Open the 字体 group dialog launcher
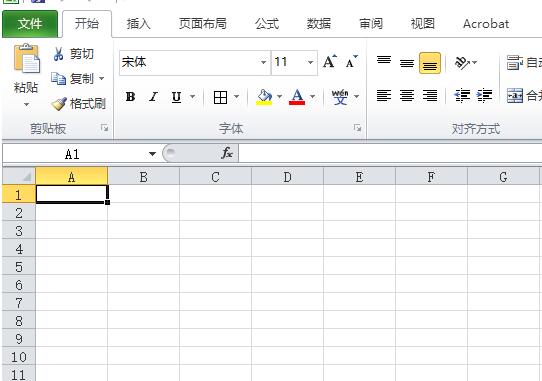 click(x=357, y=128)
